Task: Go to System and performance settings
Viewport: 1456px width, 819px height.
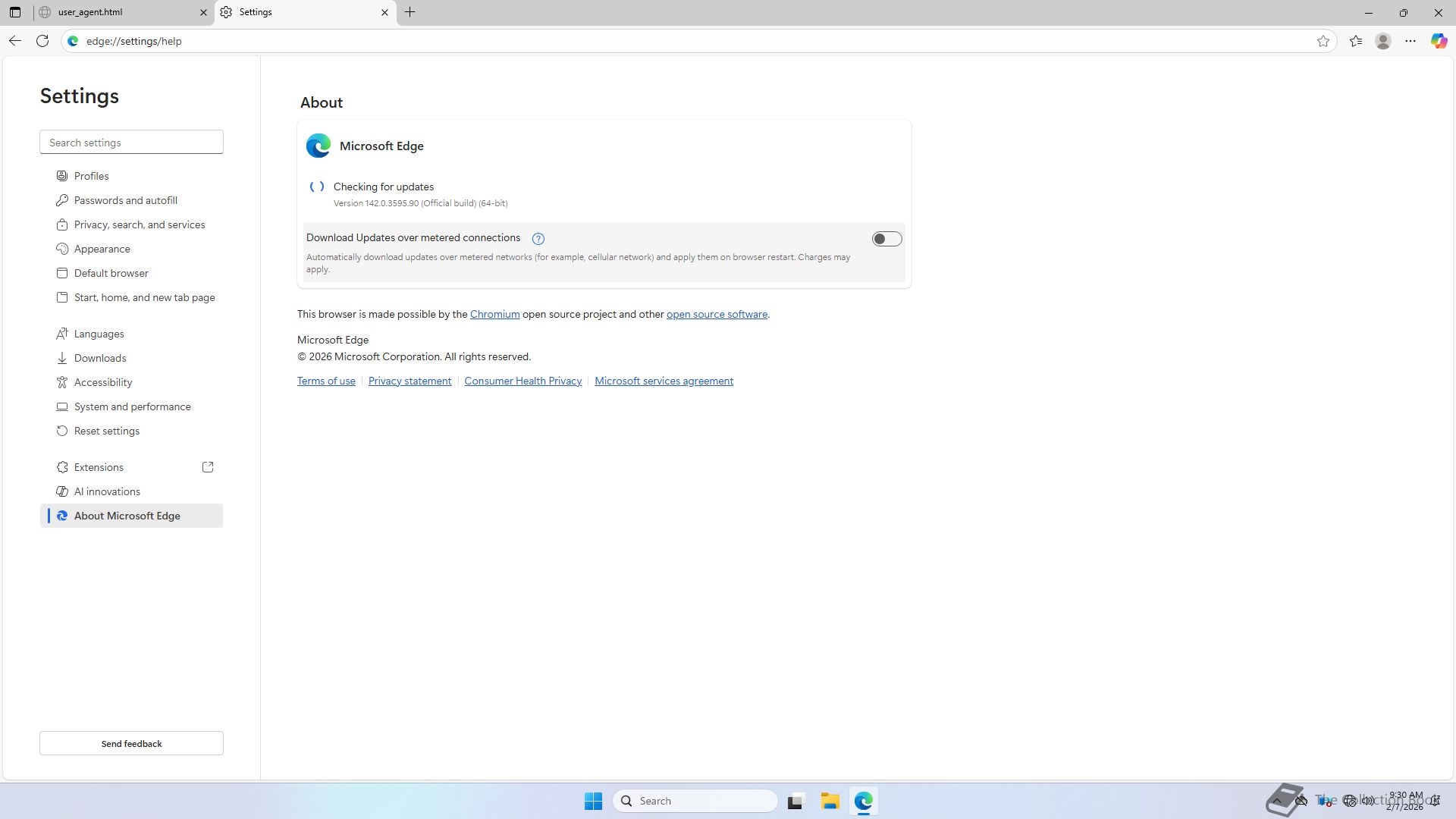Action: [x=133, y=406]
